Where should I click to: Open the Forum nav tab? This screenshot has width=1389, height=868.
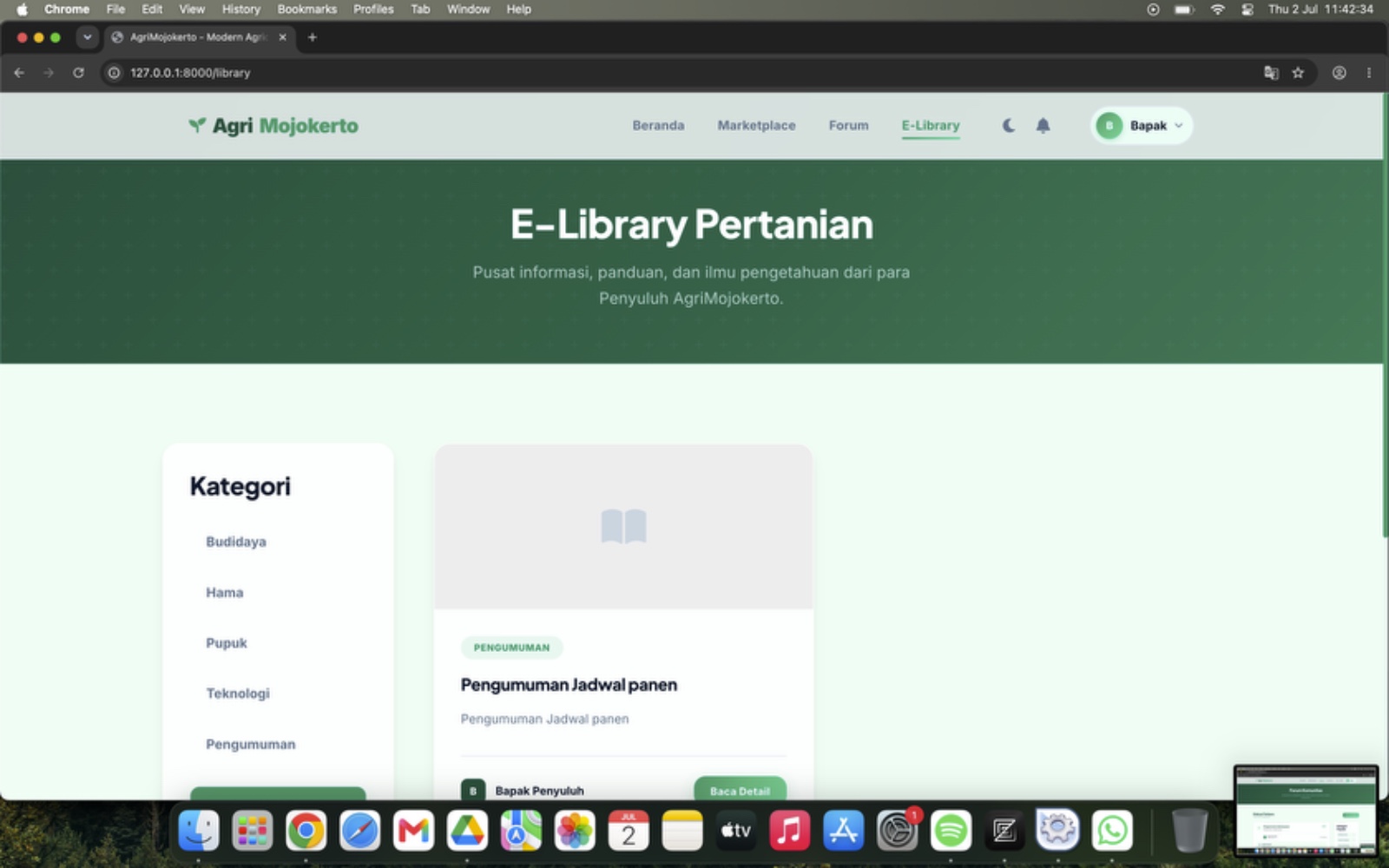point(848,126)
